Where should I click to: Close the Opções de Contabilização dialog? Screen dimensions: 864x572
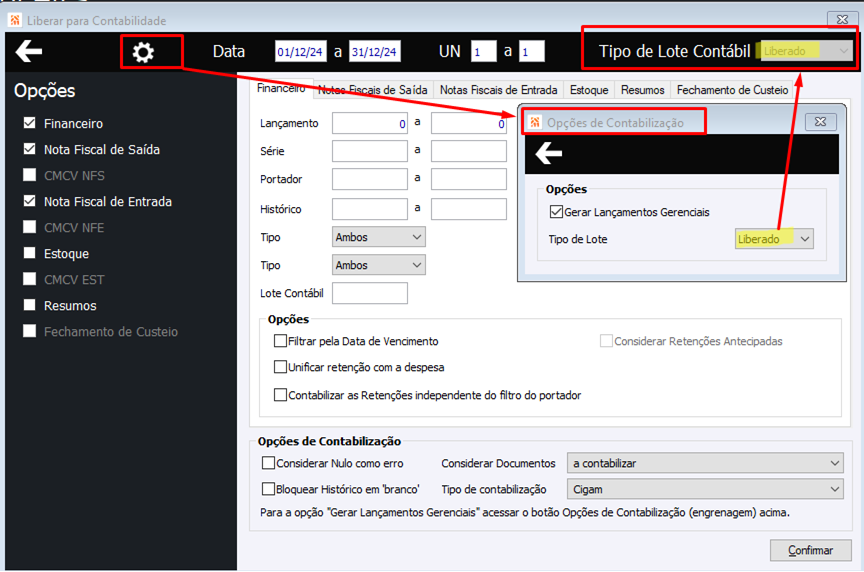point(820,122)
